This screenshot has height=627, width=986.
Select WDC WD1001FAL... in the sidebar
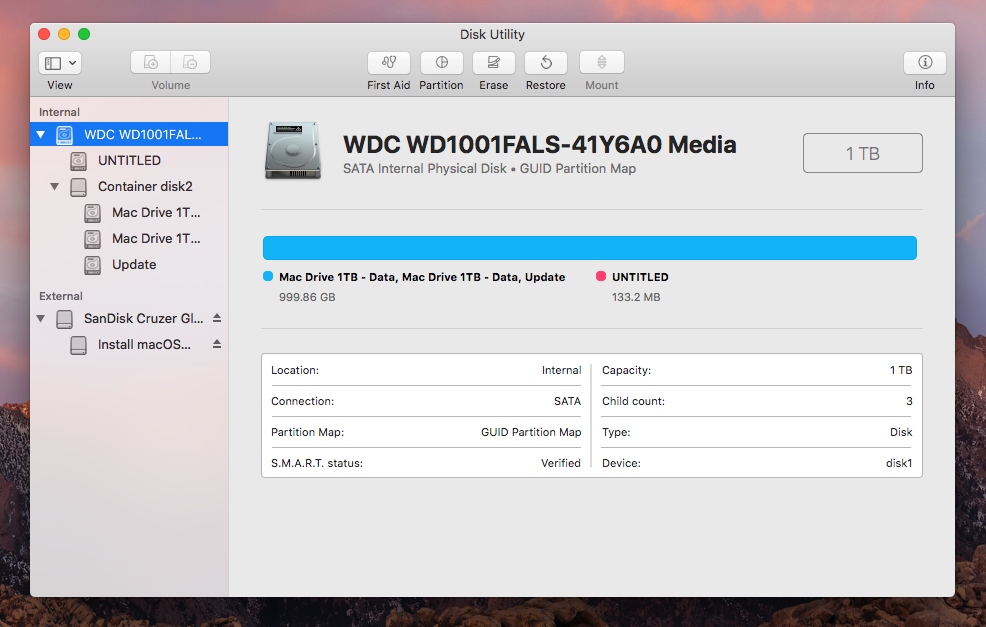click(x=129, y=135)
